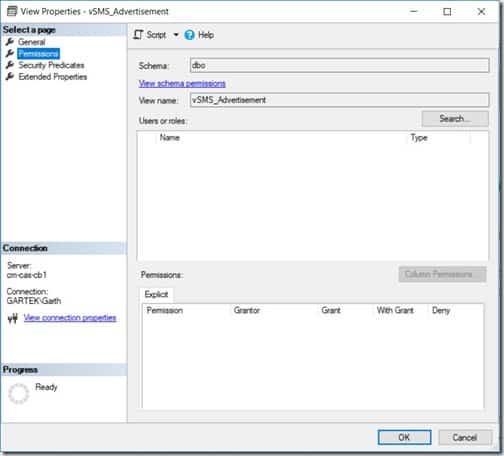Click the Column Permissions button
Image resolution: width=504 pixels, height=456 pixels.
pyautogui.click(x=442, y=274)
